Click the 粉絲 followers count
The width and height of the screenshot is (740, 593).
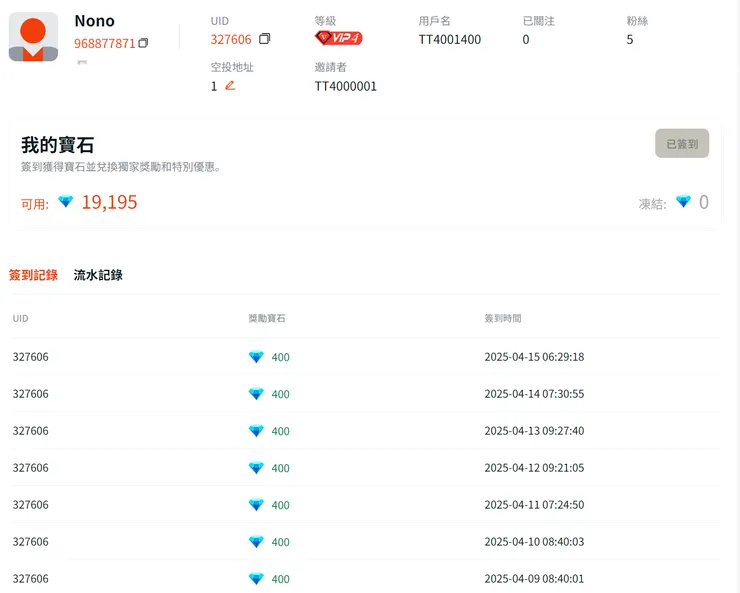(x=630, y=39)
